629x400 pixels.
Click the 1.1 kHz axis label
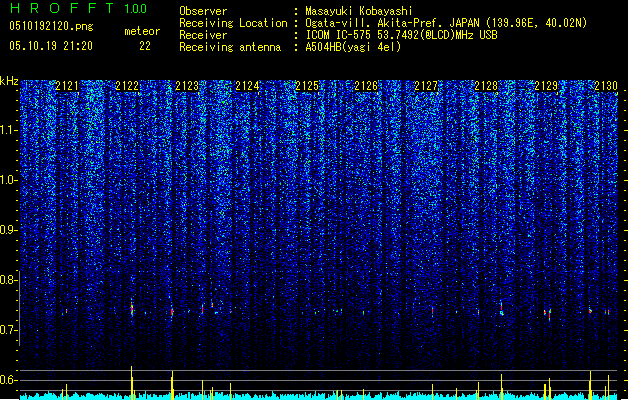9,130
